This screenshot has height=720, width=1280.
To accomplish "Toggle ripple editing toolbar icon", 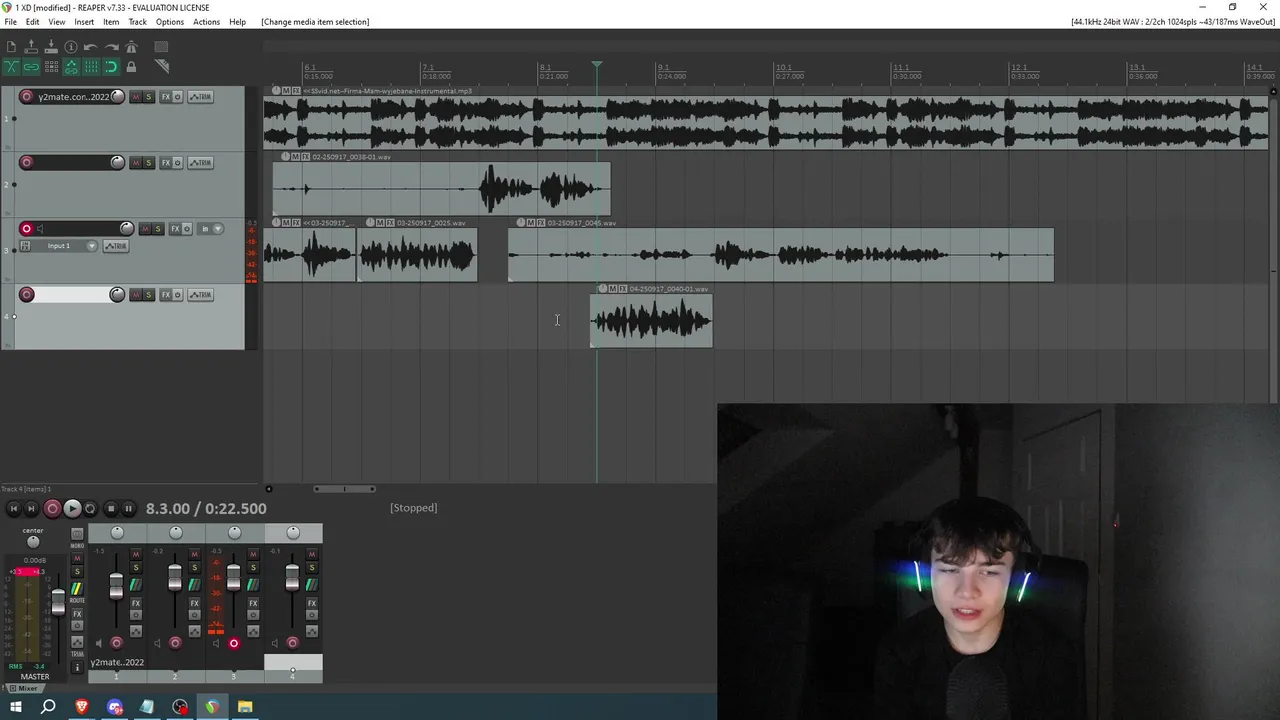I will [x=51, y=67].
